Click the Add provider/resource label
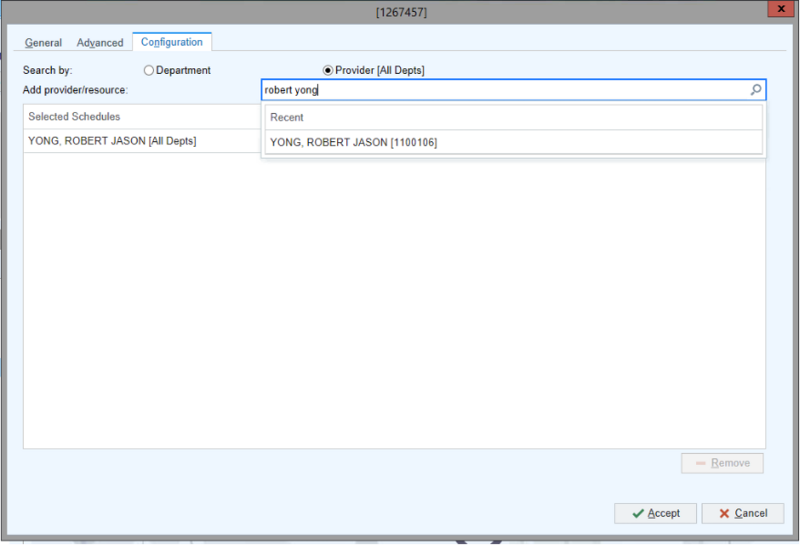Viewport: 800px width, 545px height. click(75, 90)
